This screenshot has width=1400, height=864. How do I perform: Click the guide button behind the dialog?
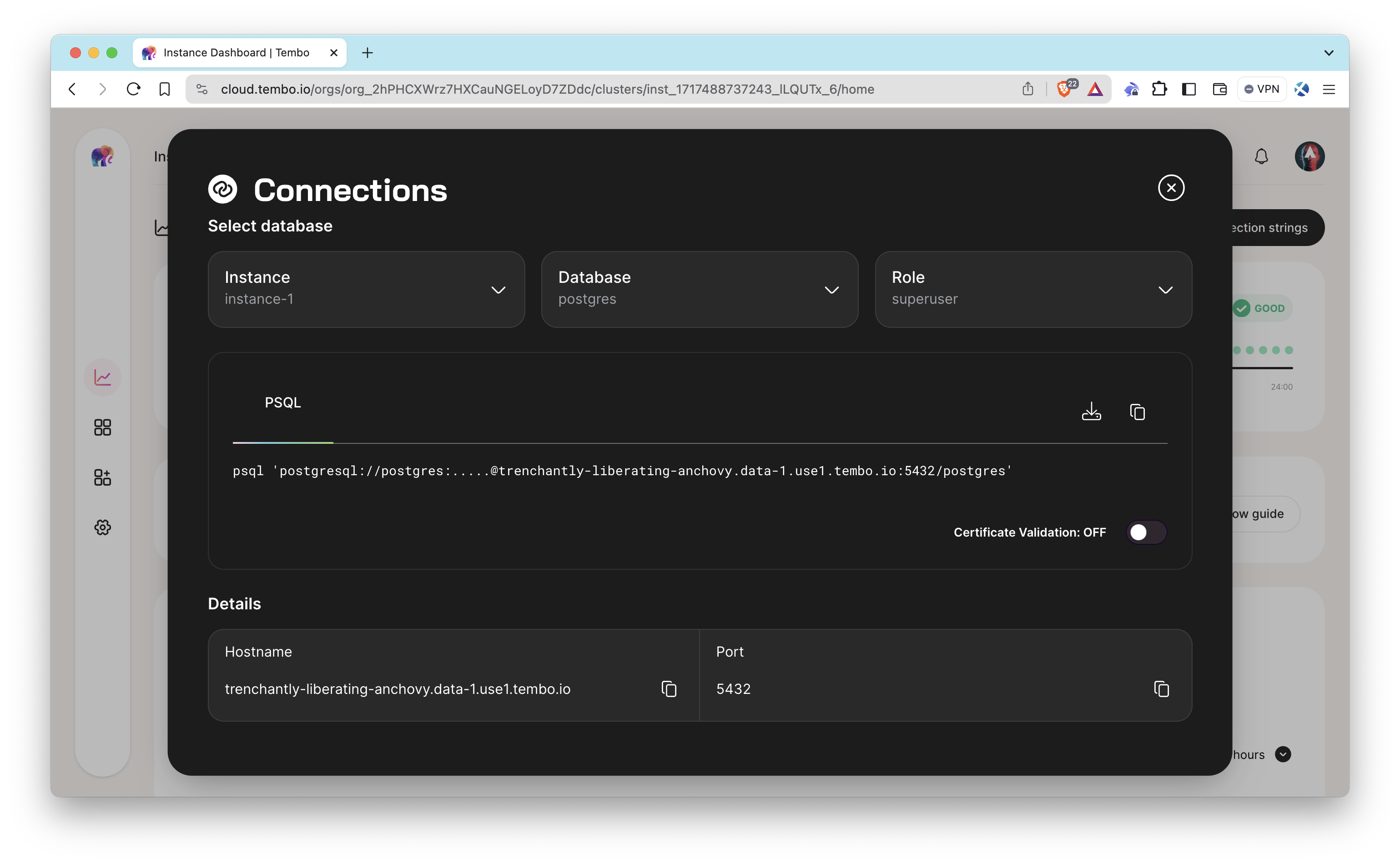point(1265,514)
